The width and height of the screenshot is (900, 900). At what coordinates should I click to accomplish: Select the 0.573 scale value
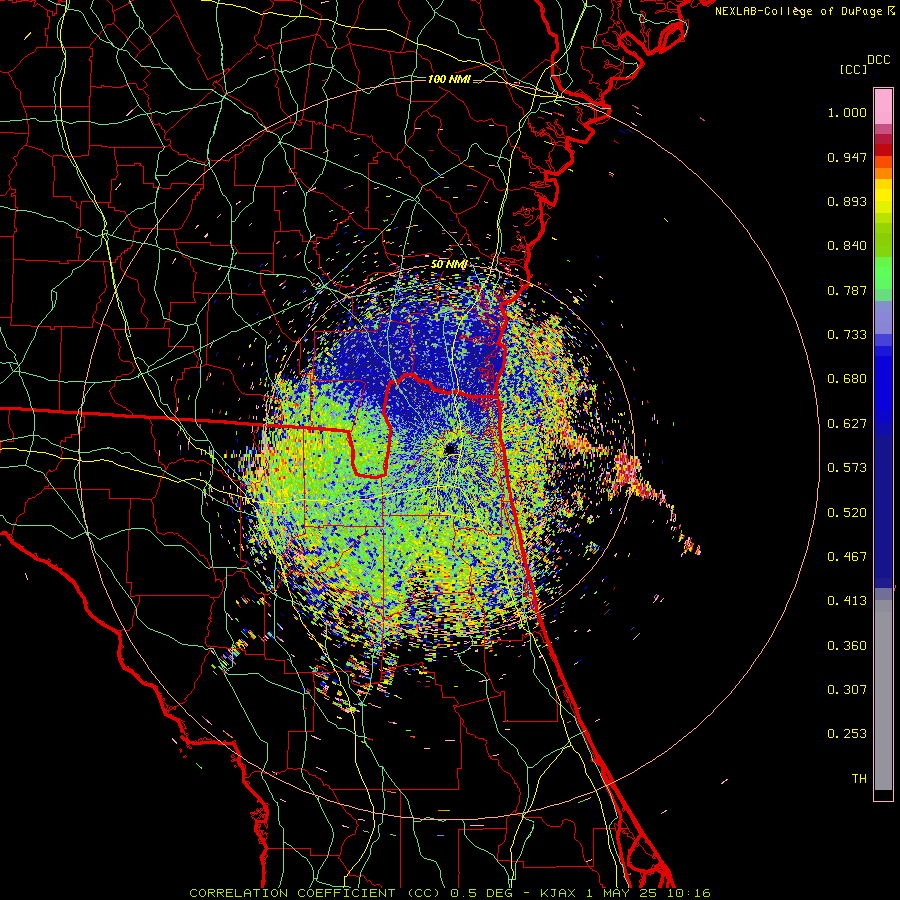coord(847,468)
